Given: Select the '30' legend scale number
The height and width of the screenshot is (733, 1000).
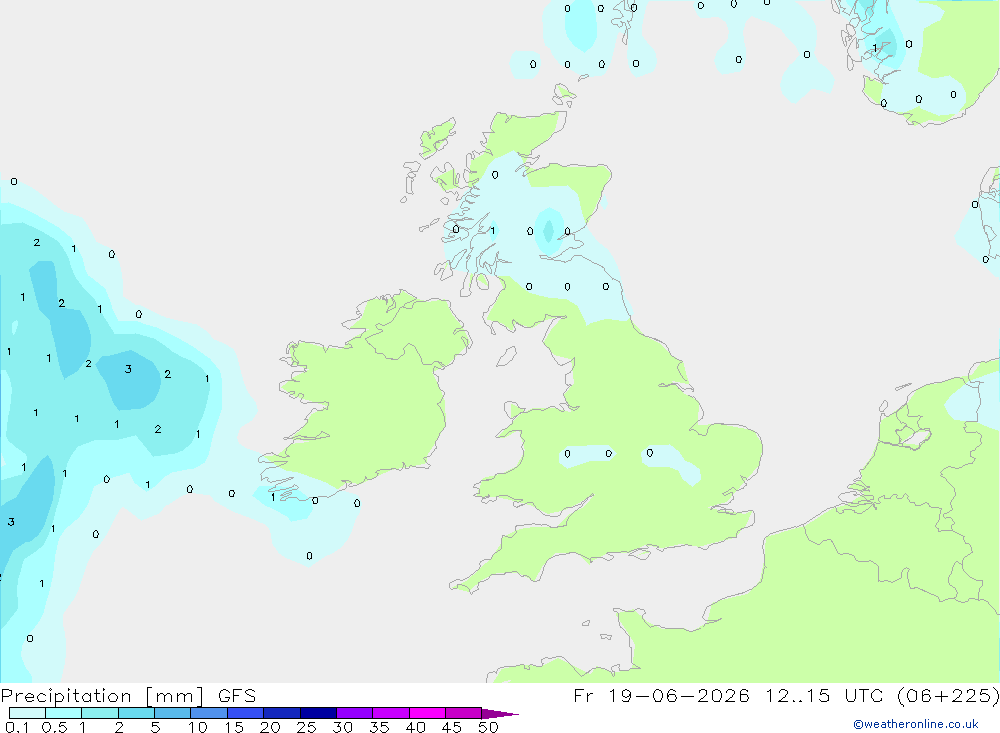Looking at the screenshot, I should (342, 727).
